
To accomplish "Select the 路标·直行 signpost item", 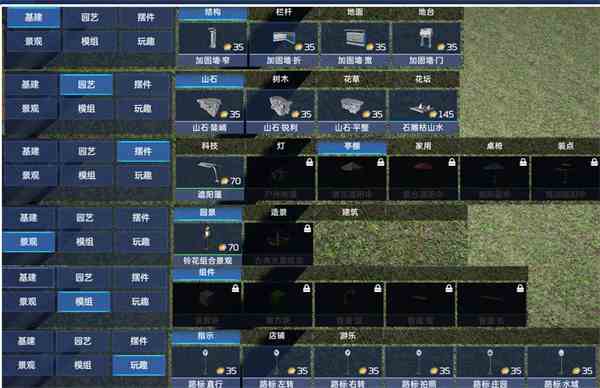I will click(206, 367).
